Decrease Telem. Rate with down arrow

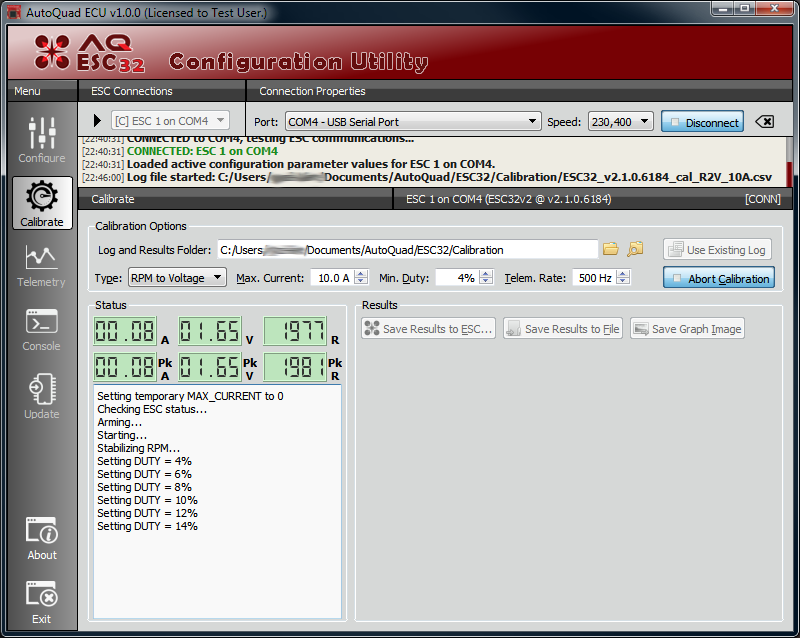click(x=623, y=282)
